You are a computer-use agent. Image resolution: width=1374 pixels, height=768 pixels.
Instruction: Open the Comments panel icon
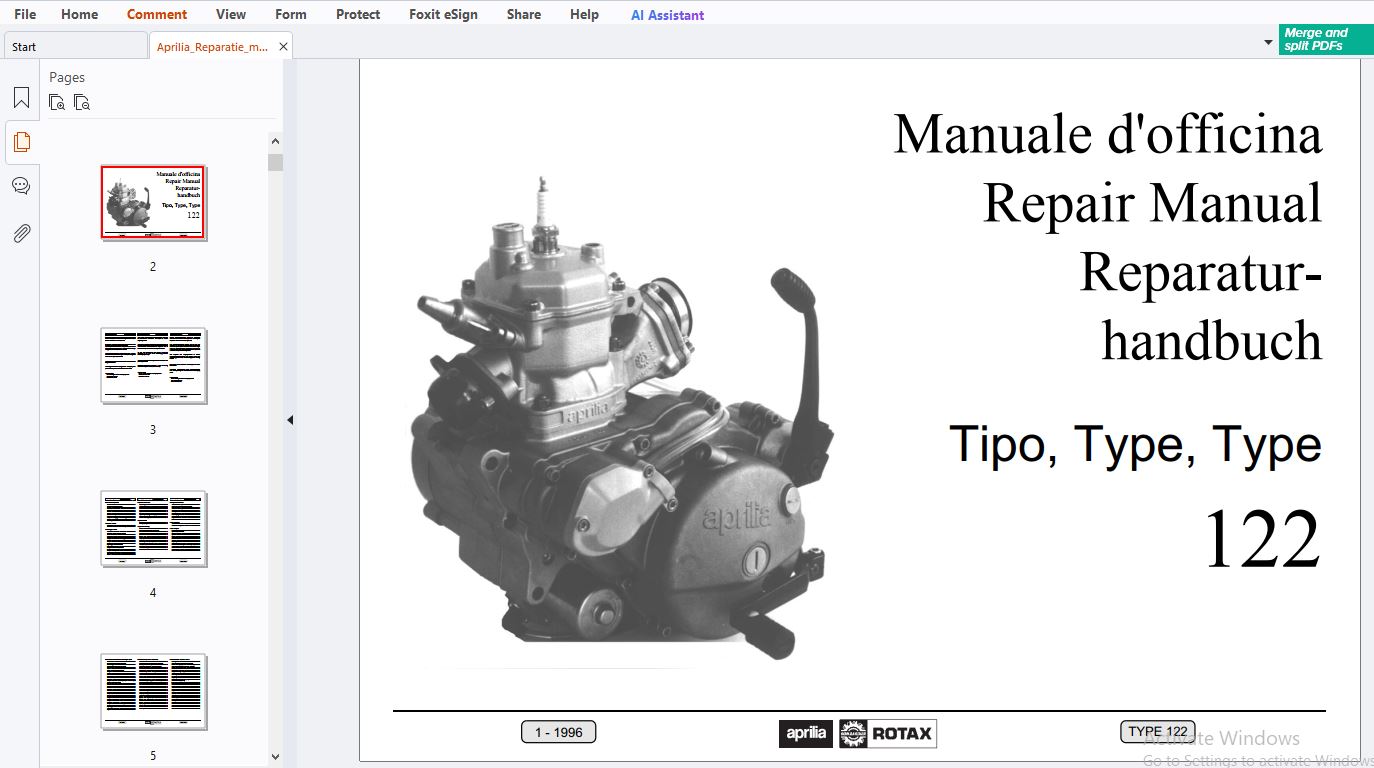[x=21, y=186]
